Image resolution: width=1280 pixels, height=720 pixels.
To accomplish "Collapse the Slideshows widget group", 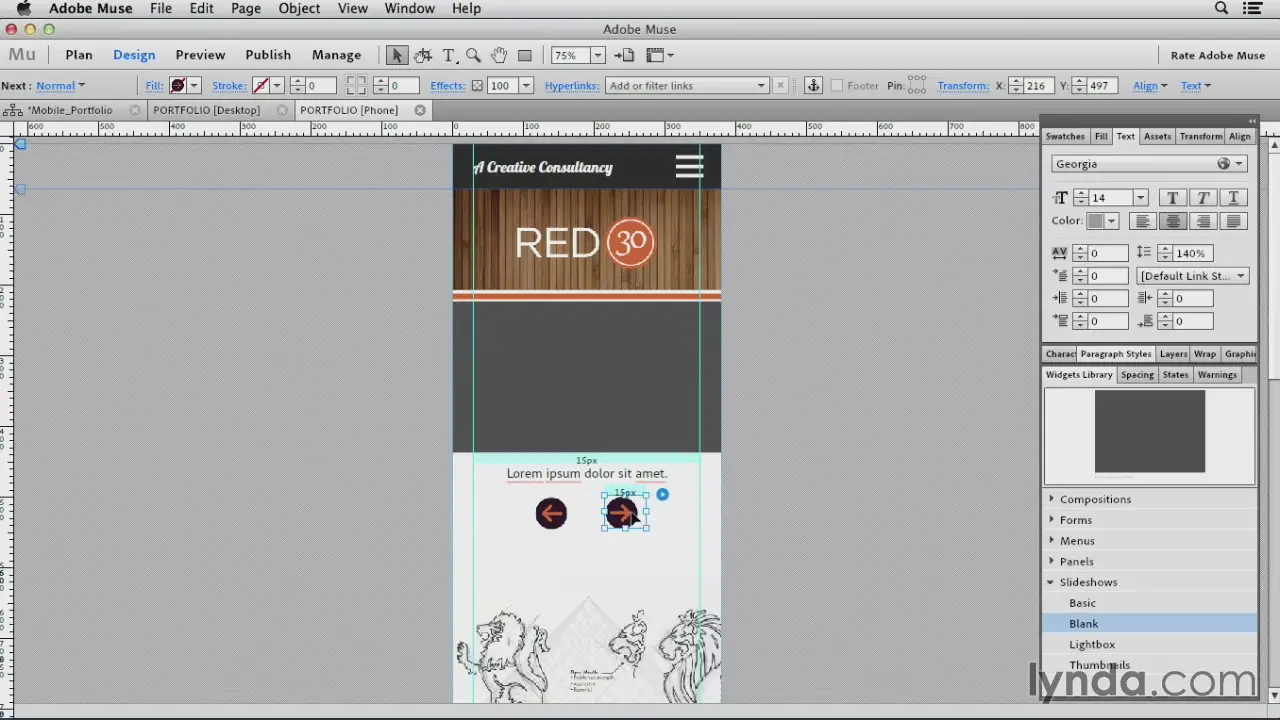I will [x=1051, y=582].
